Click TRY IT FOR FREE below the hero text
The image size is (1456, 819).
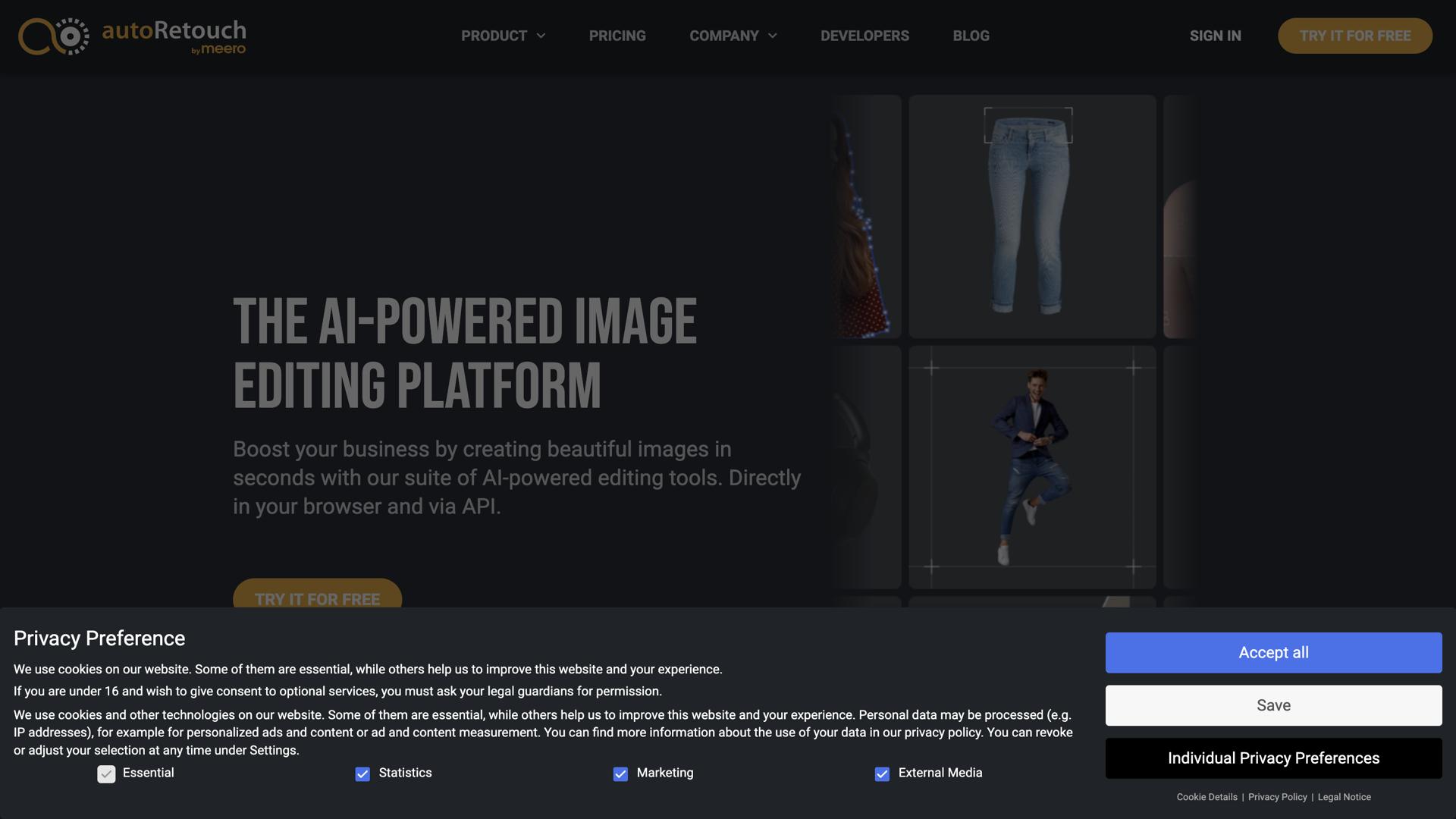coord(317,599)
